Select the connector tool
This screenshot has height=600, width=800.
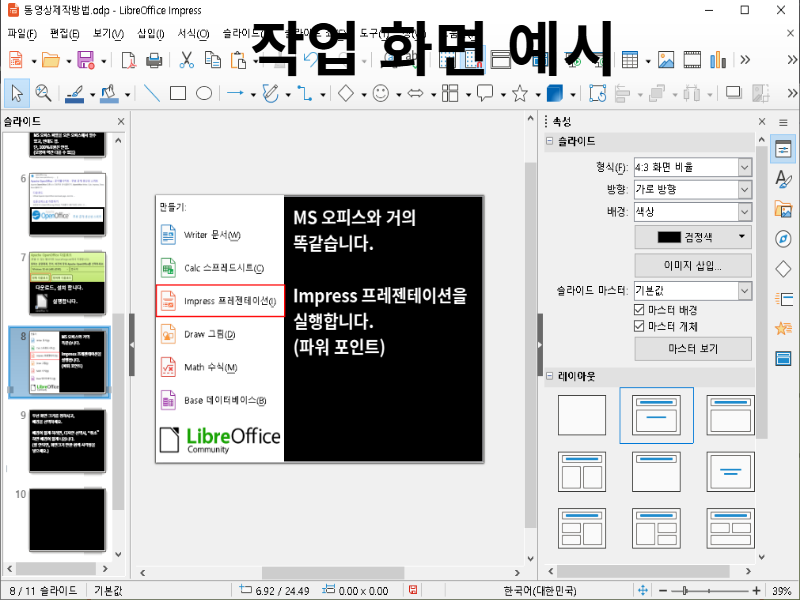click(x=305, y=93)
